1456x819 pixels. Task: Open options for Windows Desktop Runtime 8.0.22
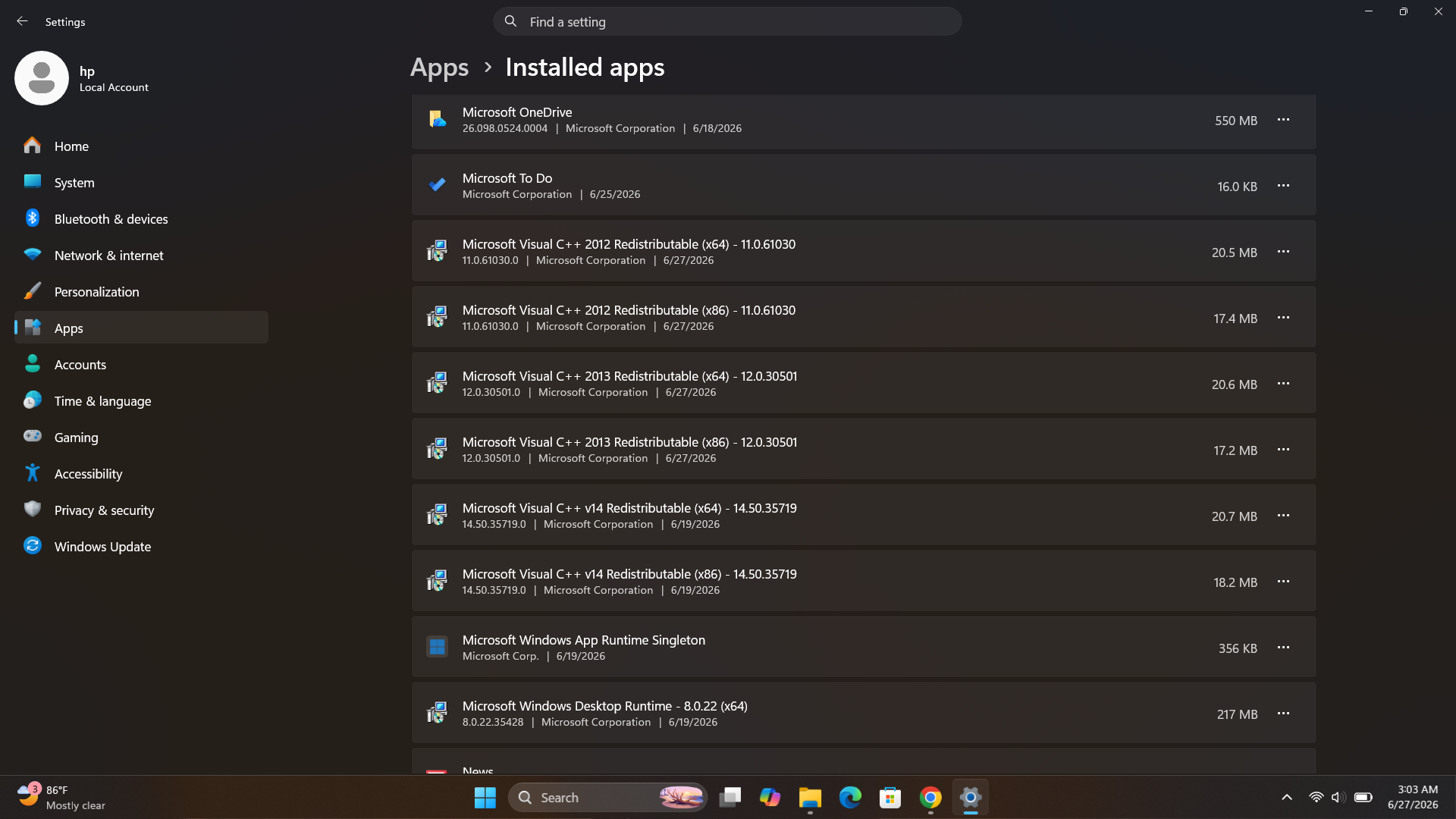(x=1283, y=714)
